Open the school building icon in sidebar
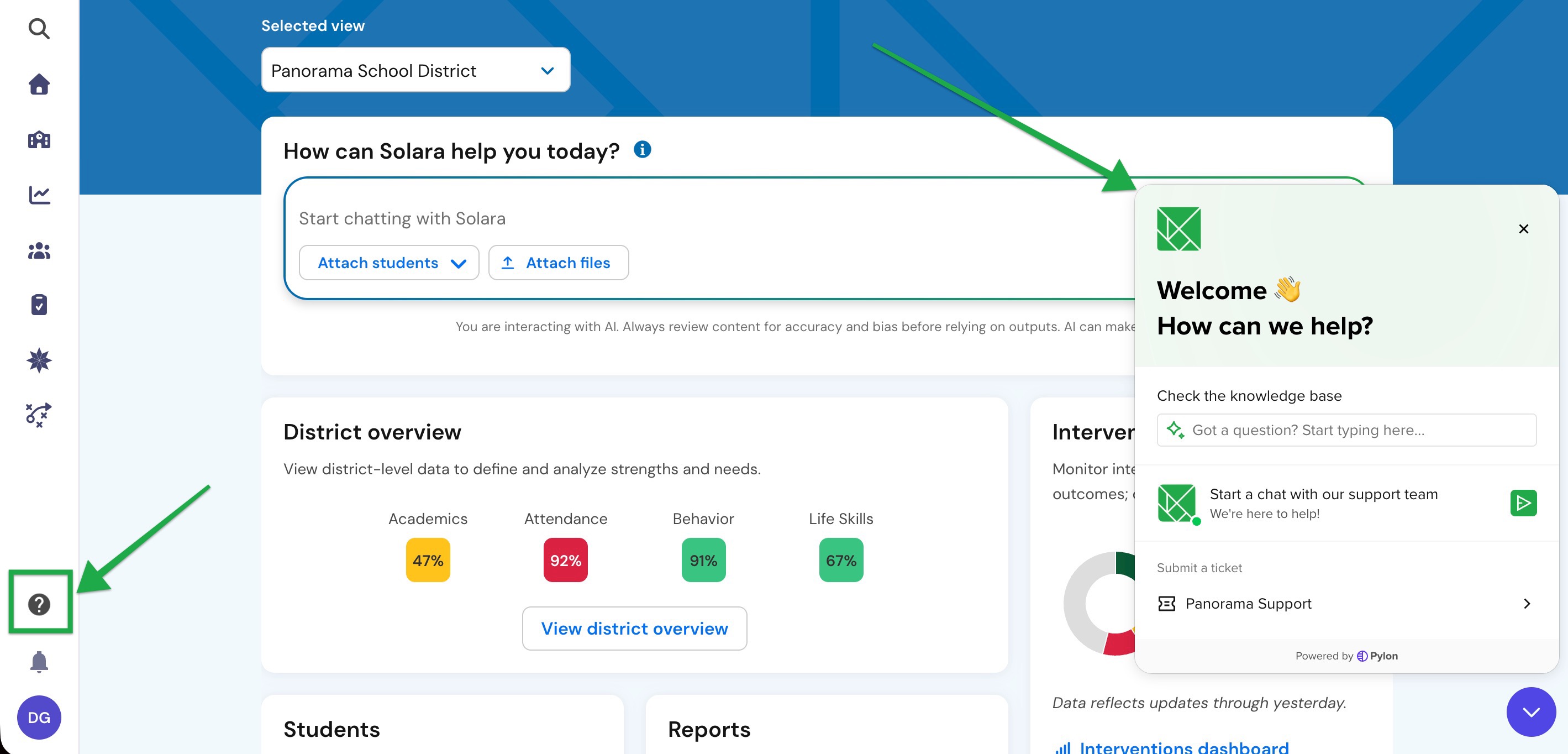Image resolution: width=1568 pixels, height=754 pixels. point(39,139)
